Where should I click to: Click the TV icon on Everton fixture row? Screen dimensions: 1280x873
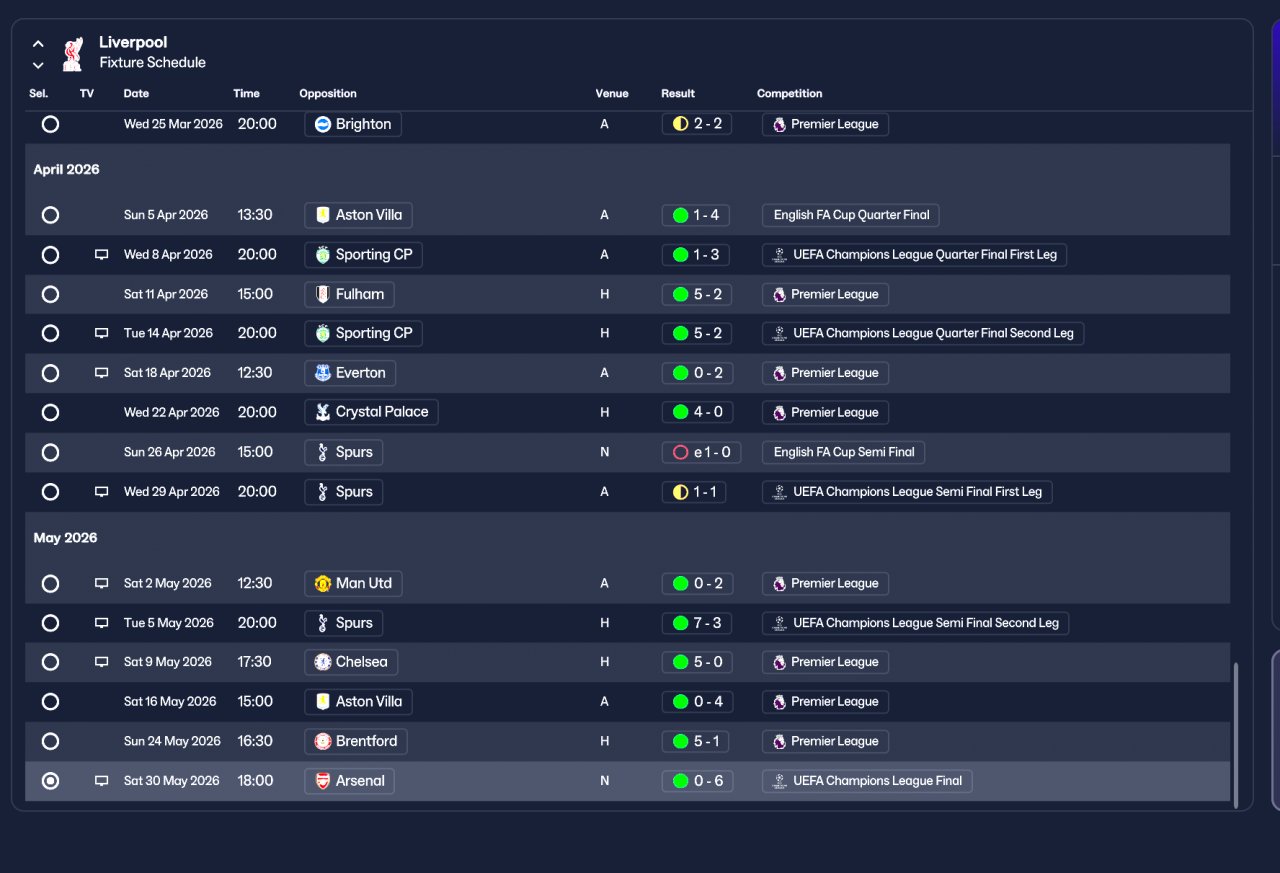(x=101, y=373)
